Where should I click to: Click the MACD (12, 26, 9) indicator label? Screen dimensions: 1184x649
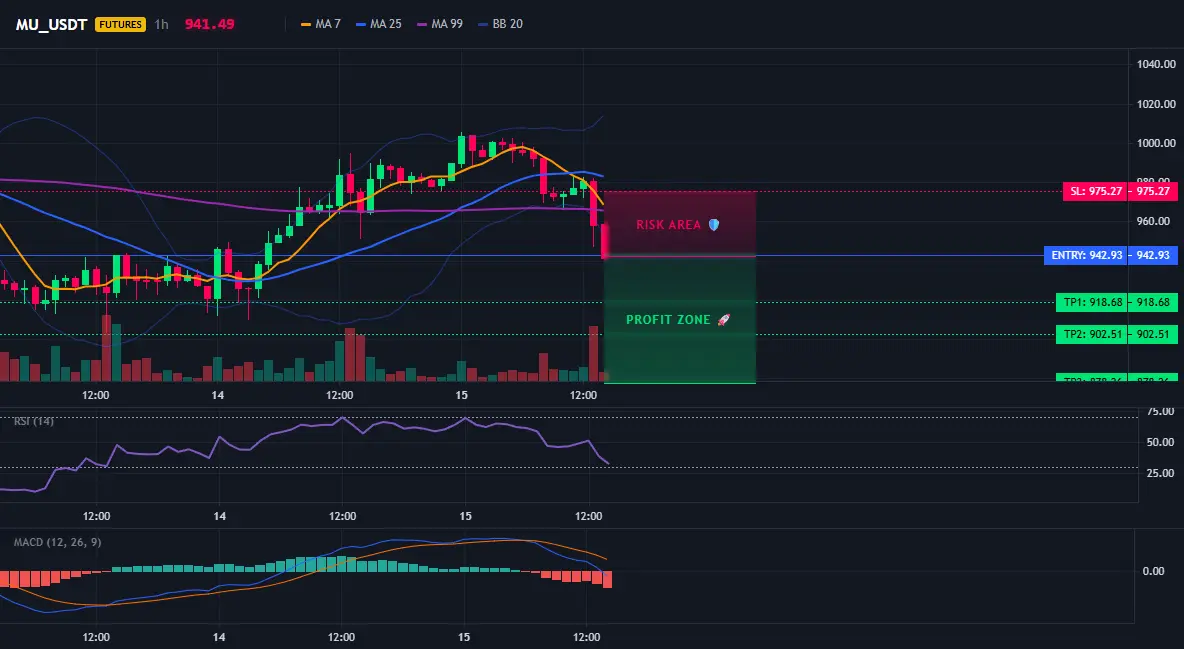click(57, 542)
